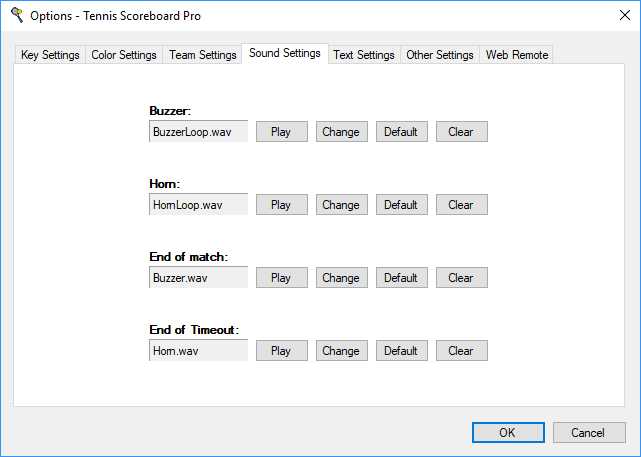Switch to the Web Remote tab
This screenshot has height=457, width=641.
point(516,55)
